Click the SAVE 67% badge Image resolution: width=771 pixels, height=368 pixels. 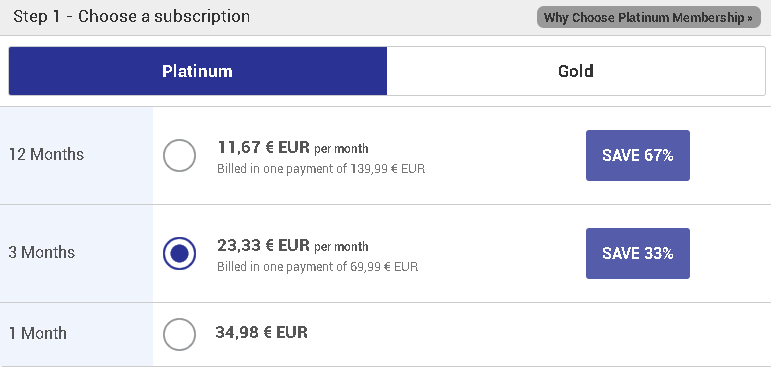(x=638, y=155)
